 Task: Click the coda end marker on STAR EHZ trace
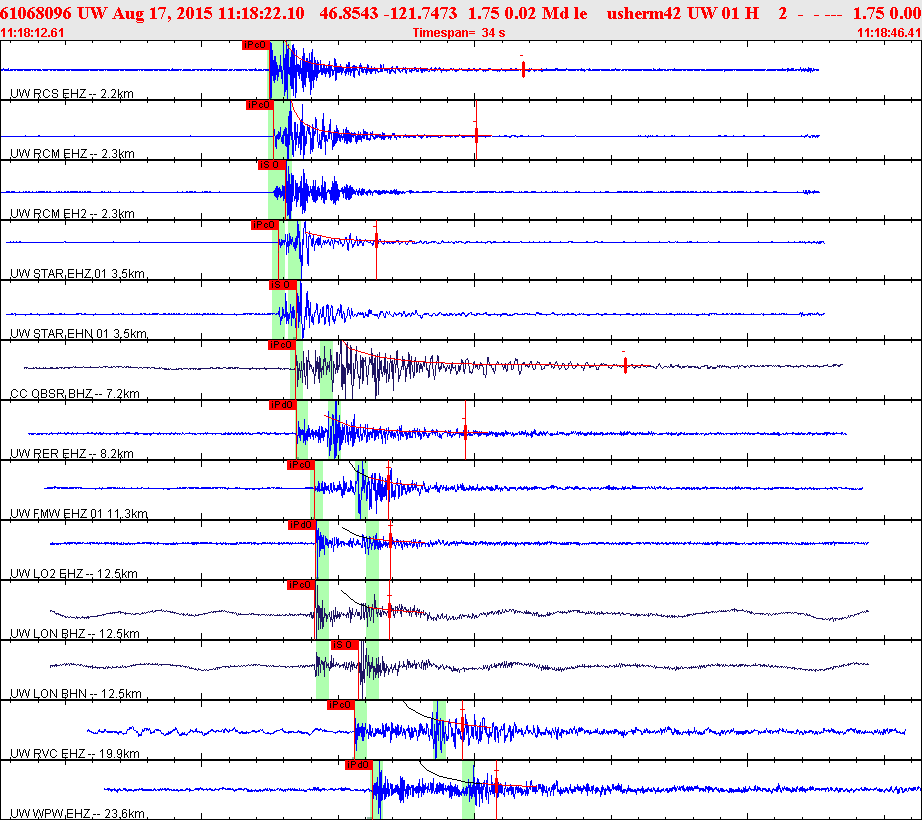tap(376, 241)
